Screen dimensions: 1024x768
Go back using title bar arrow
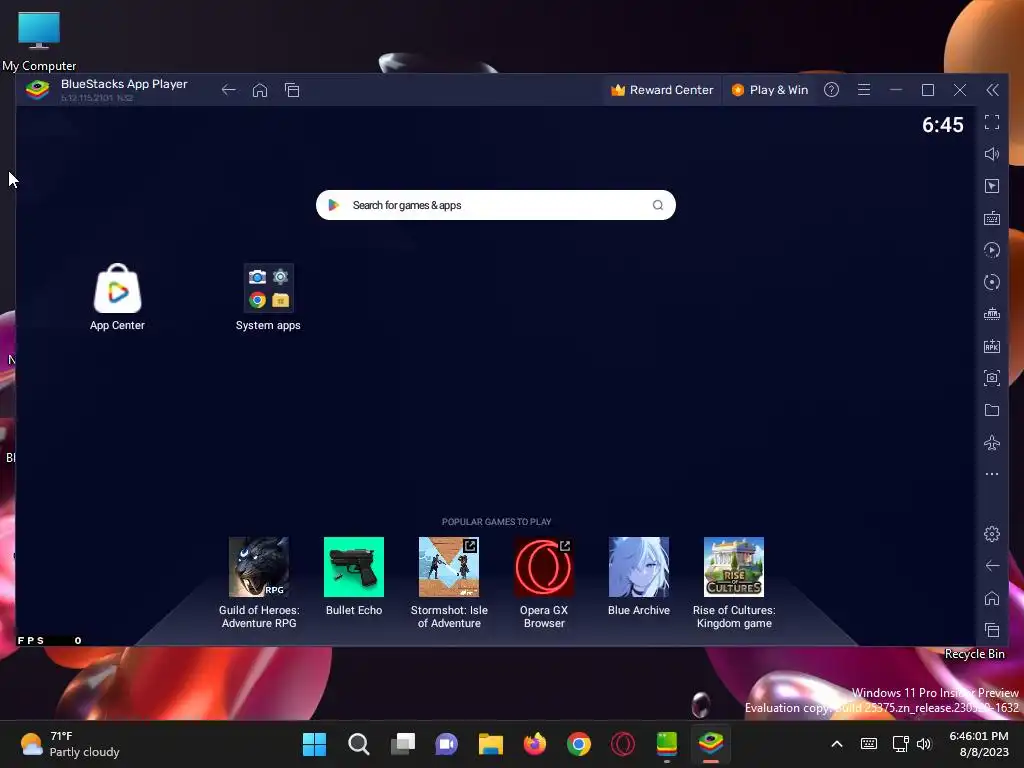(228, 90)
